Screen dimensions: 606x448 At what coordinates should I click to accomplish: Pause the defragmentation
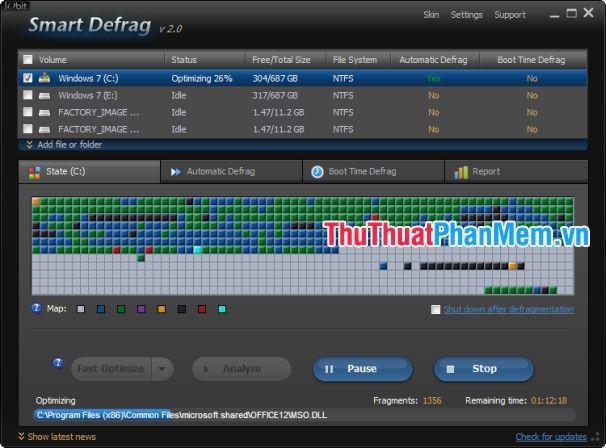363,369
